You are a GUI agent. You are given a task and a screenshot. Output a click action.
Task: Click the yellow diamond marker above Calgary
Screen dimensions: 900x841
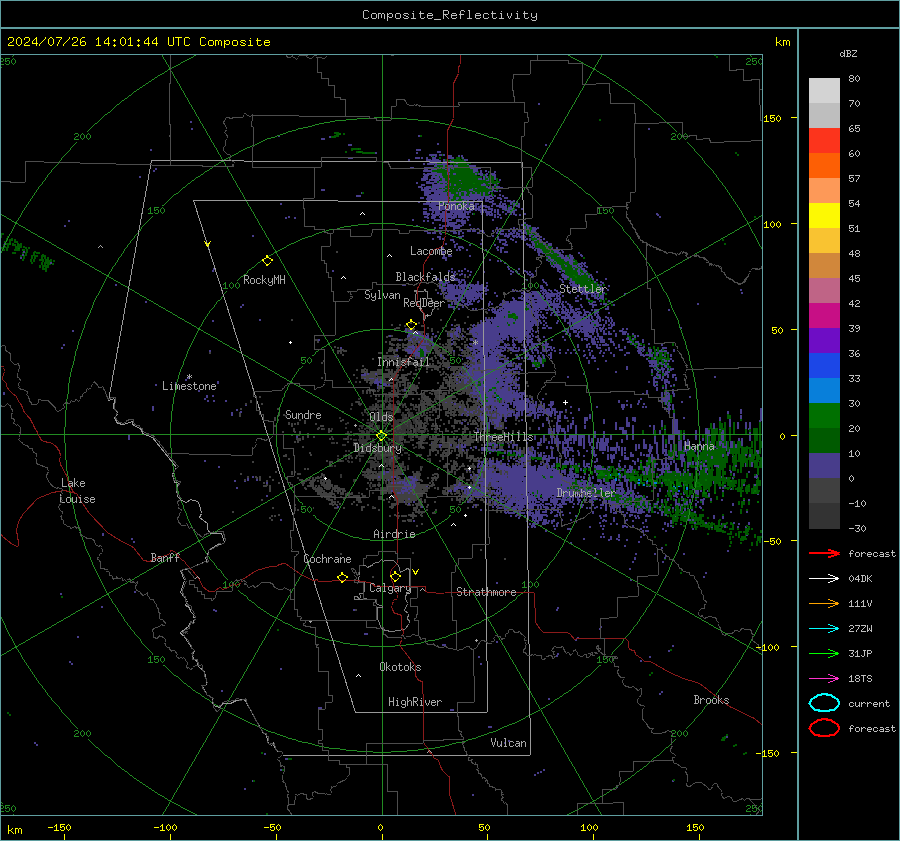coord(395,576)
